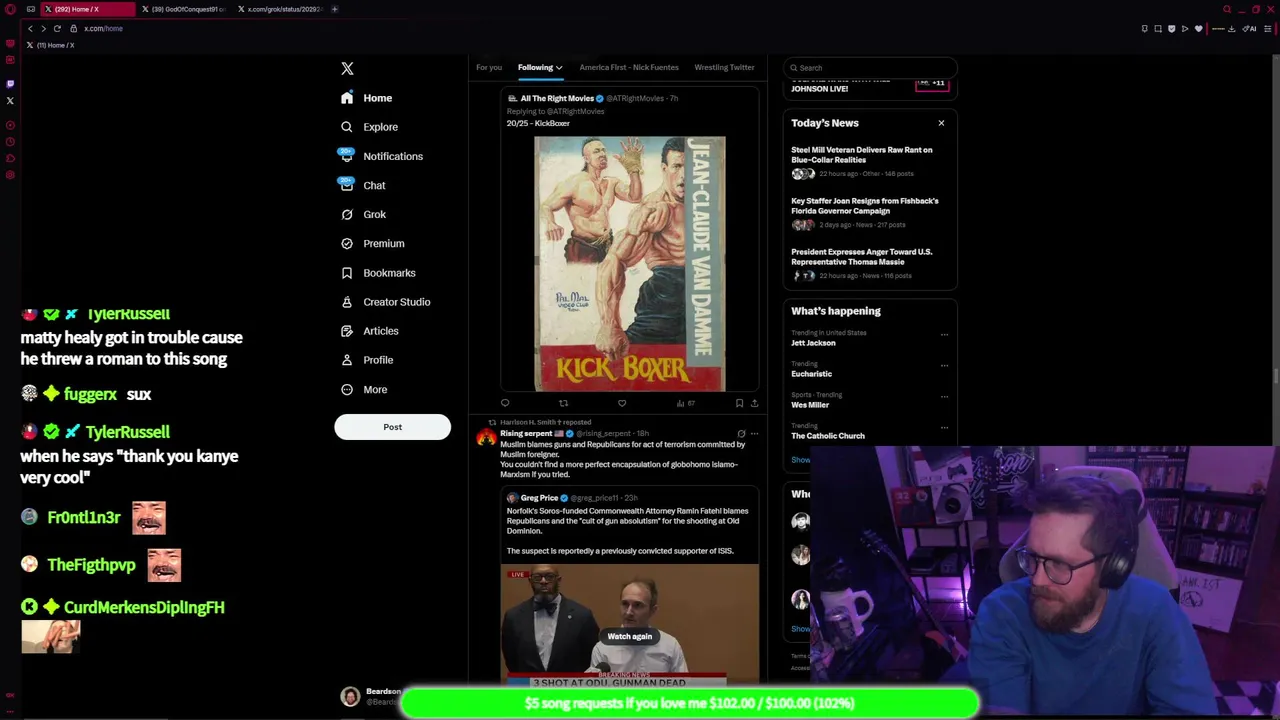Open Greg Price quoted post author
The width and height of the screenshot is (1280, 720).
tap(539, 498)
